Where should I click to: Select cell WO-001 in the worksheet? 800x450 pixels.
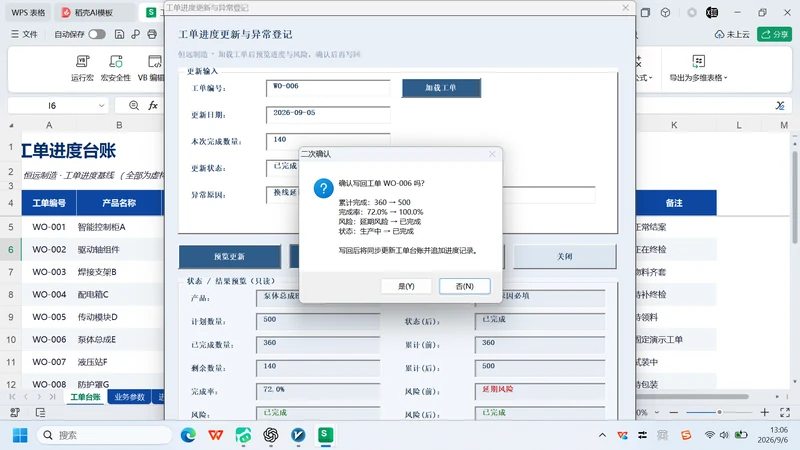pyautogui.click(x=49, y=227)
